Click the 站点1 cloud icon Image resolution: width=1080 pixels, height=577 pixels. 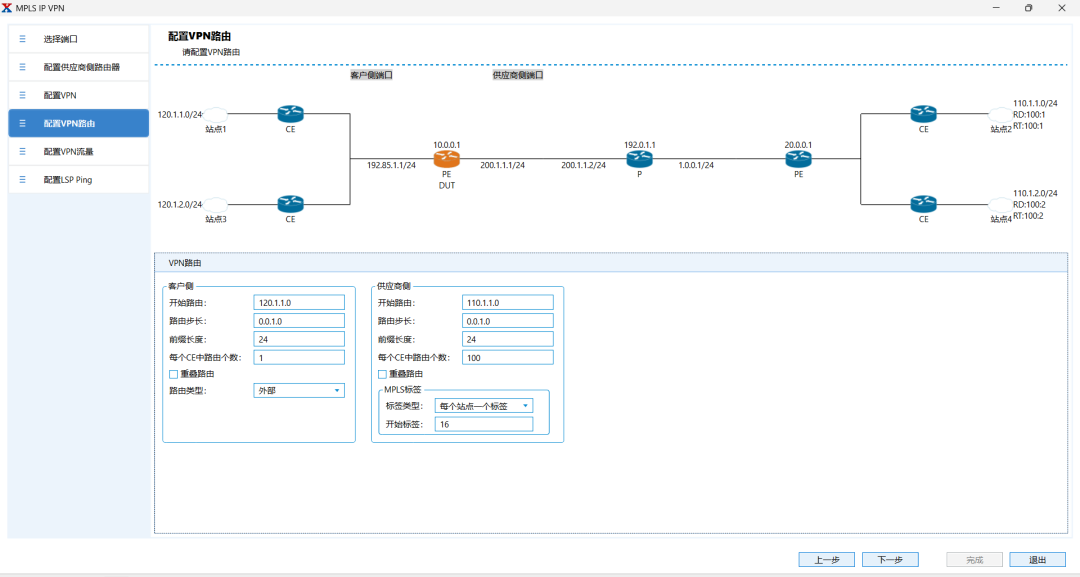point(215,114)
